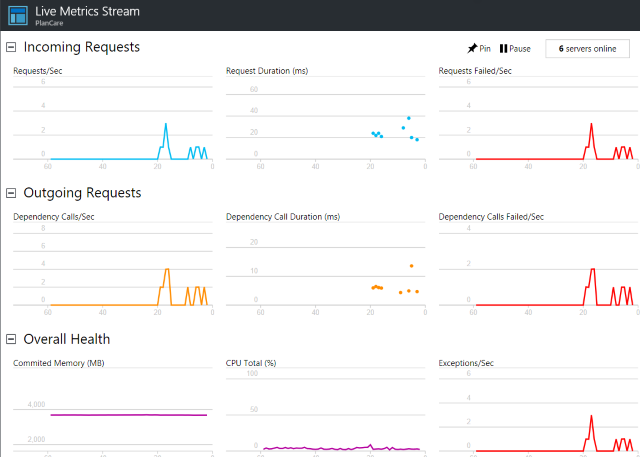Open the 6 servers online list
This screenshot has width=640, height=457.
[587, 48]
